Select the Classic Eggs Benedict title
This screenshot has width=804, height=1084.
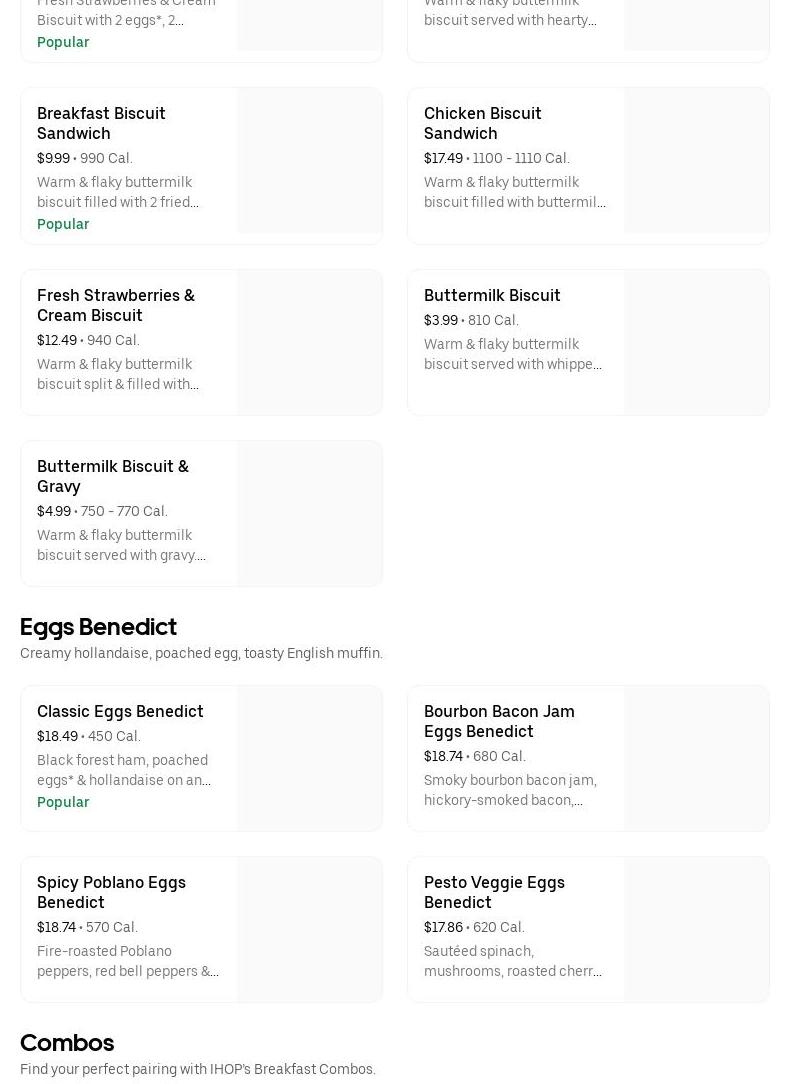pos(120,711)
